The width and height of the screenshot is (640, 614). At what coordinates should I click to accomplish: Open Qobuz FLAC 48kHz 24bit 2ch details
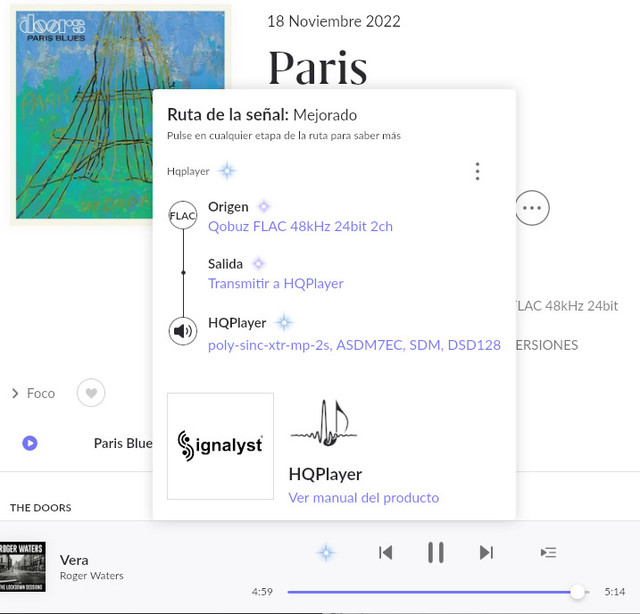click(300, 226)
